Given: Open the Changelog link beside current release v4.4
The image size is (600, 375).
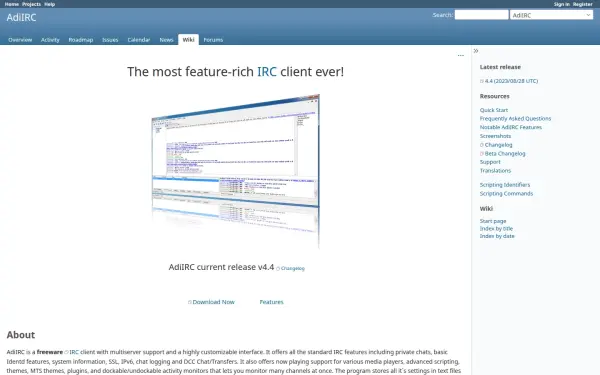Looking at the screenshot, I should (x=290, y=269).
